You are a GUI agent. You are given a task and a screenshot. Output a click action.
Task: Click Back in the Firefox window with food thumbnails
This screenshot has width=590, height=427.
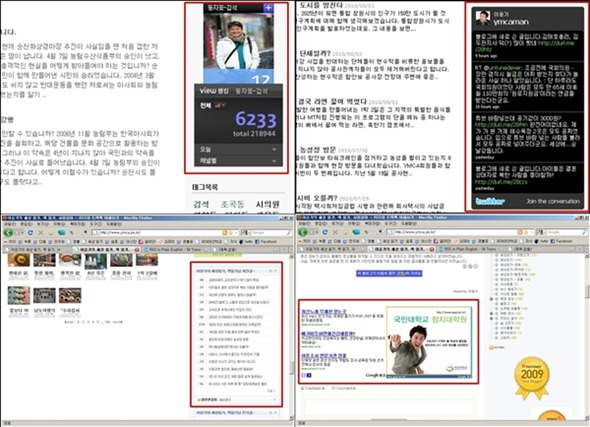pos(8,232)
